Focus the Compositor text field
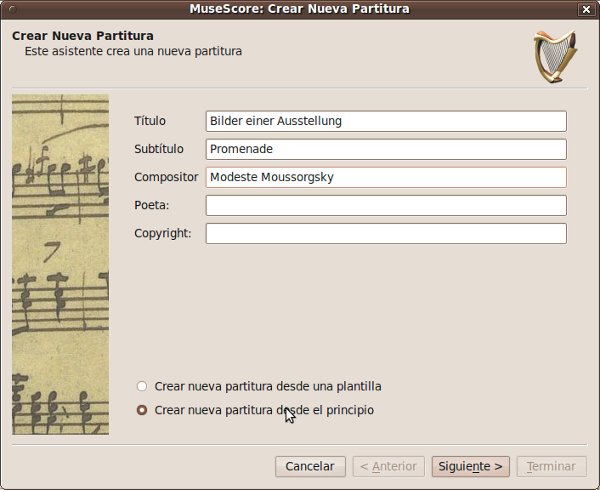 pyautogui.click(x=386, y=177)
